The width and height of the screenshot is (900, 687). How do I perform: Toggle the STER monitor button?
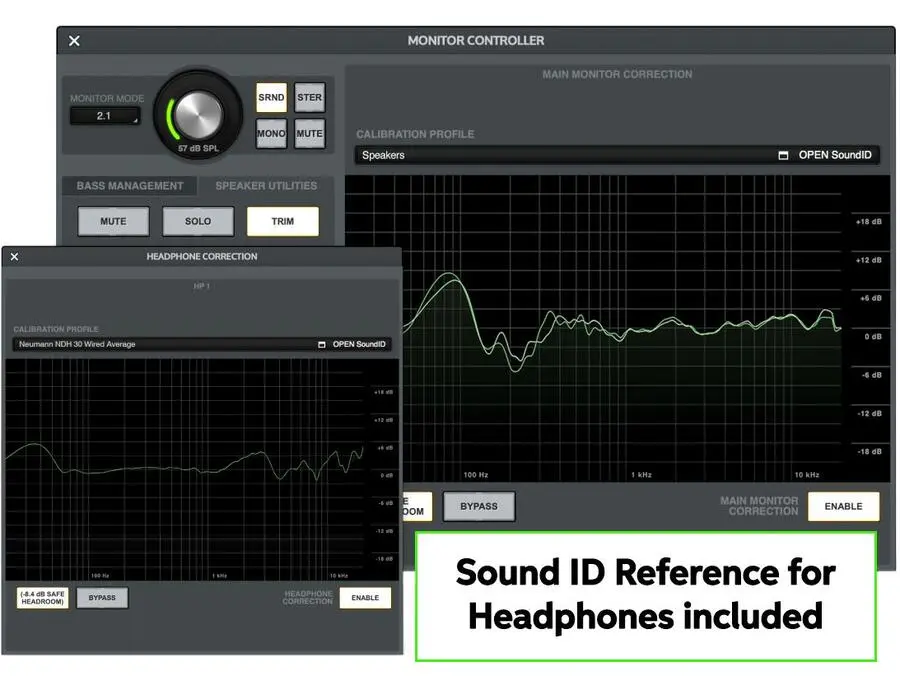(309, 98)
